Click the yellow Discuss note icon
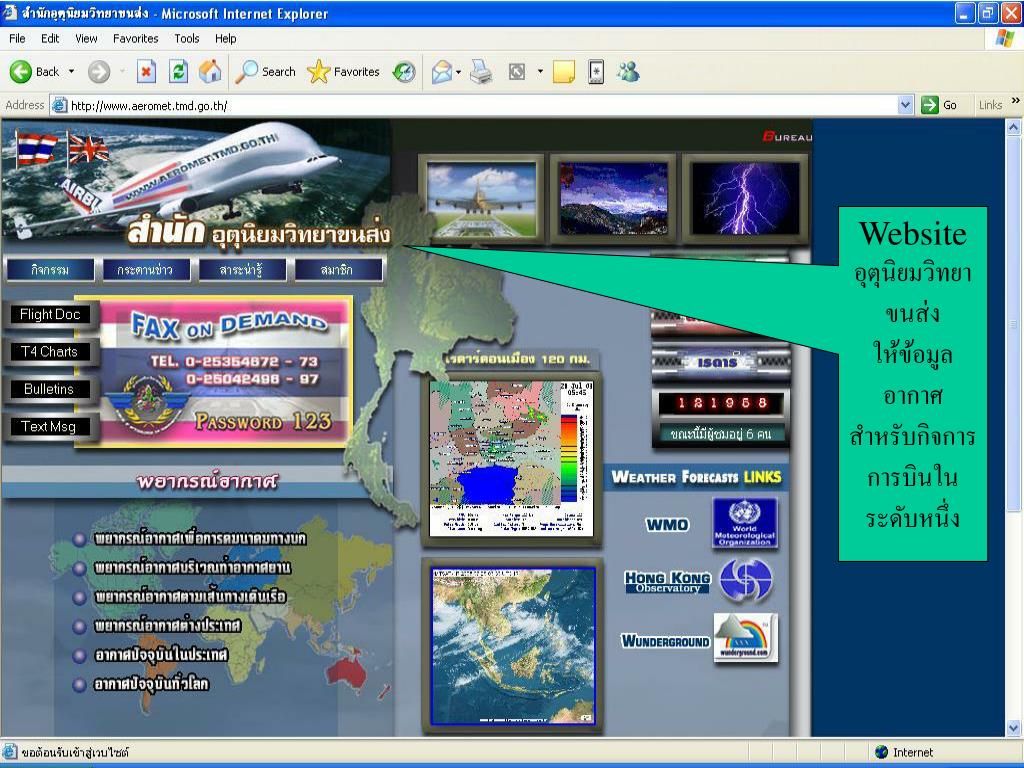 coord(564,71)
